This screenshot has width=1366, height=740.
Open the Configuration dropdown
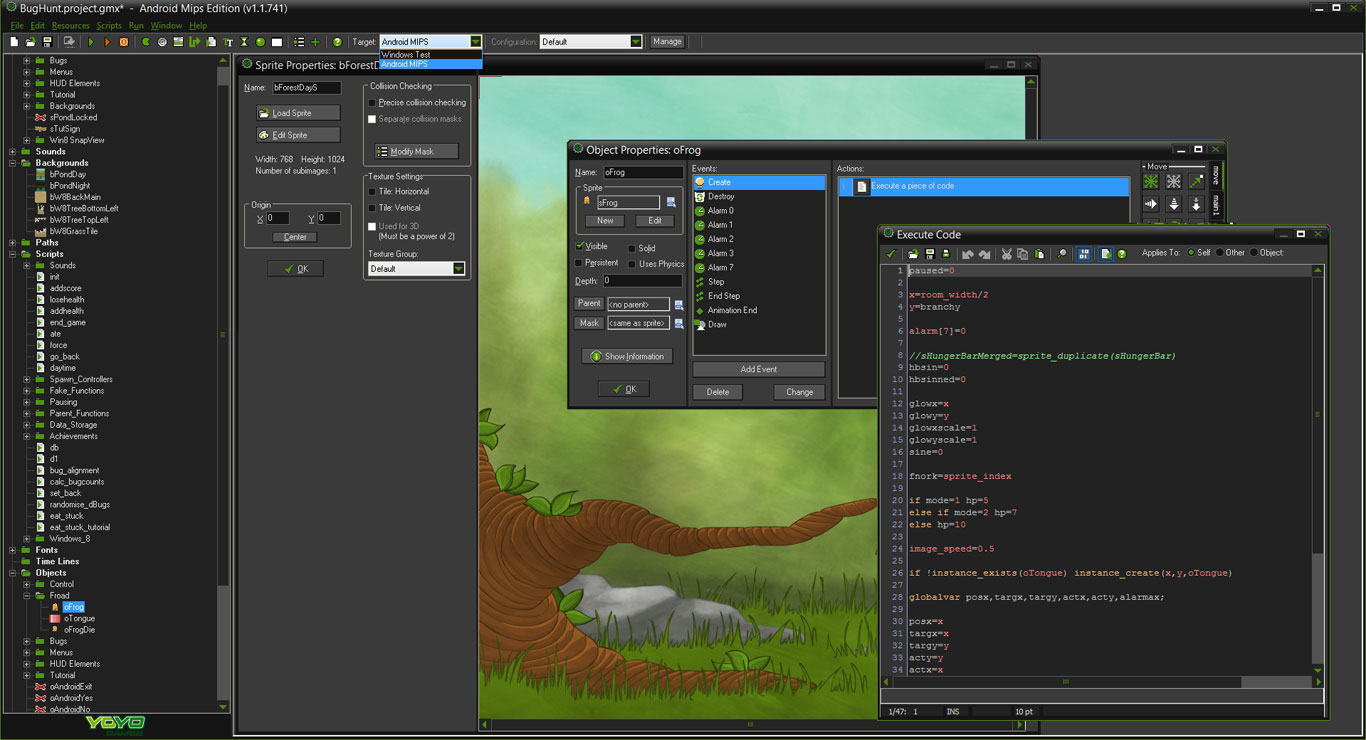[x=636, y=42]
